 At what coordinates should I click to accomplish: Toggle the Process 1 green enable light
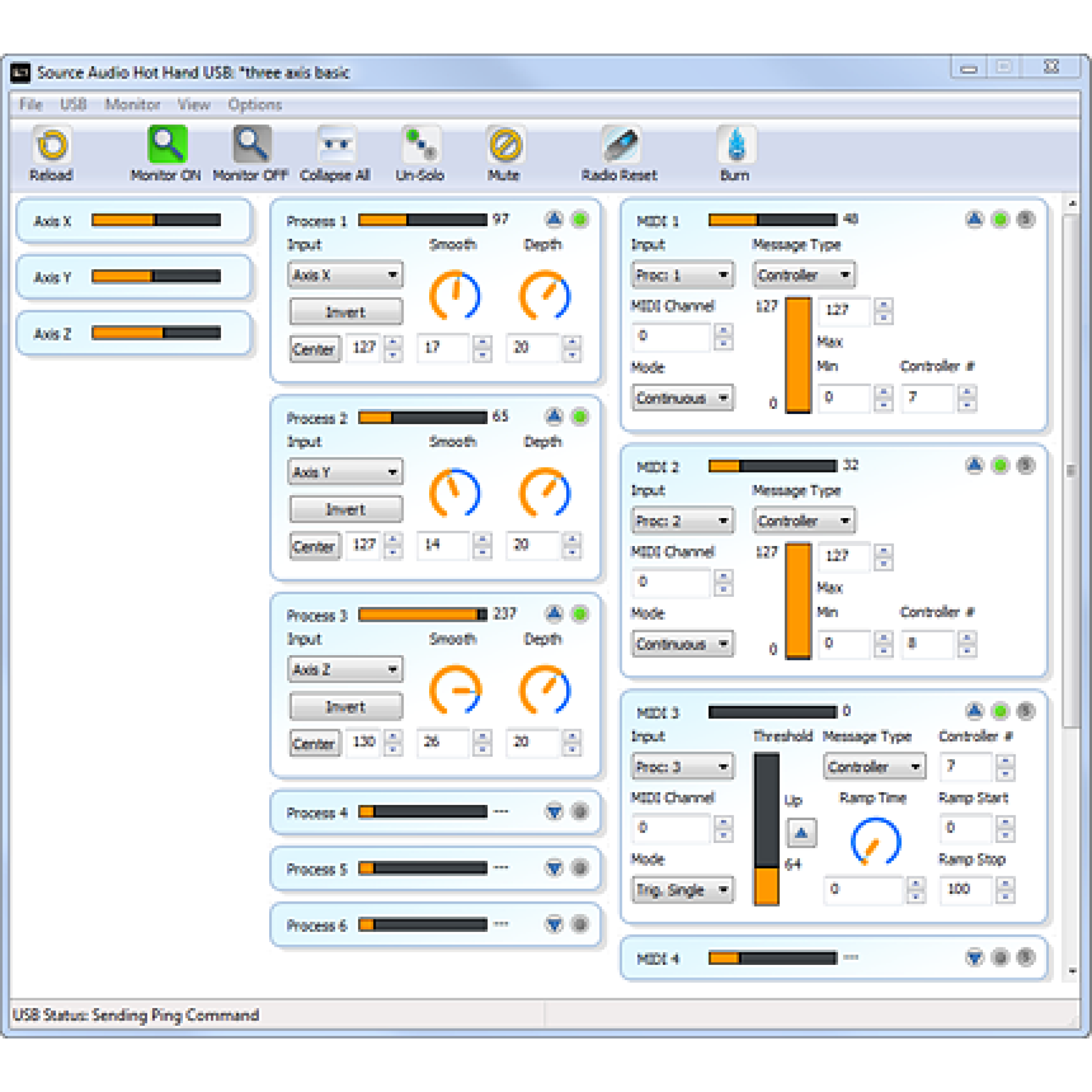[x=579, y=219]
